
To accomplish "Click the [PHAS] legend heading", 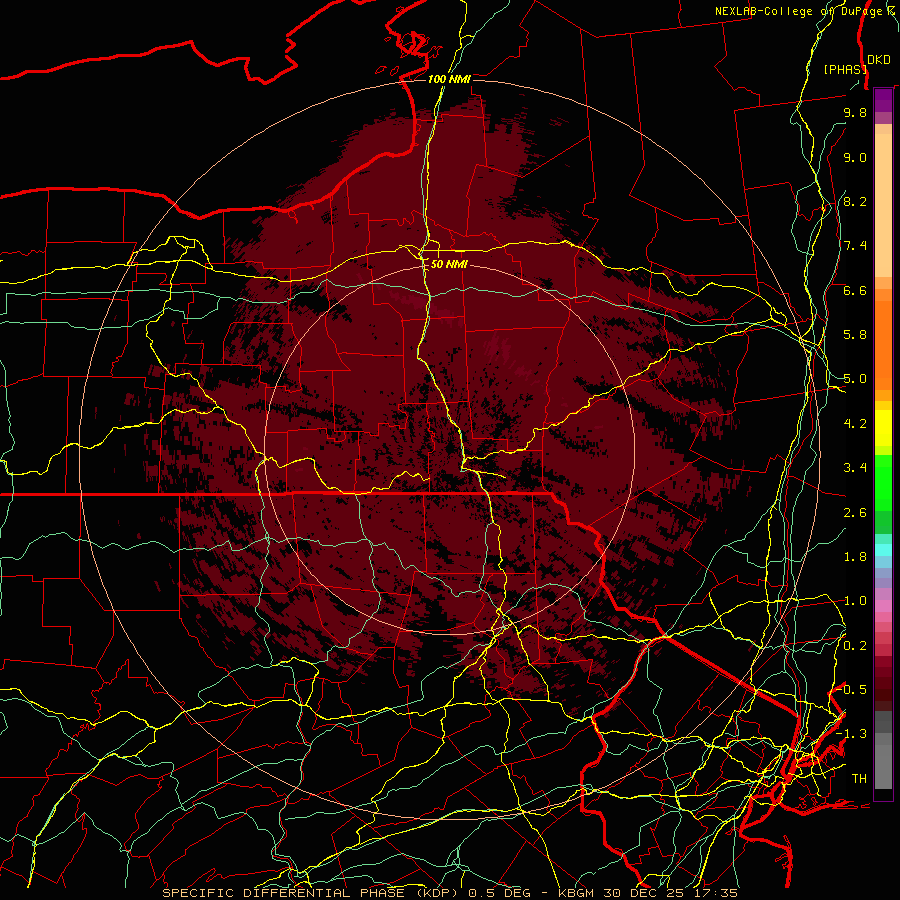I will pos(844,69).
